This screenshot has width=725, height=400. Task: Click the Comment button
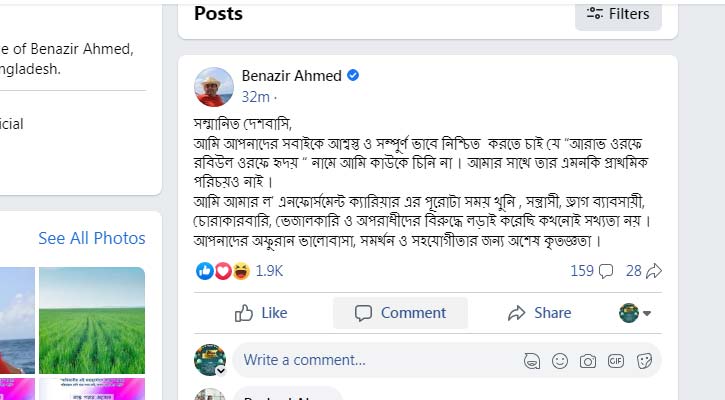click(x=400, y=313)
